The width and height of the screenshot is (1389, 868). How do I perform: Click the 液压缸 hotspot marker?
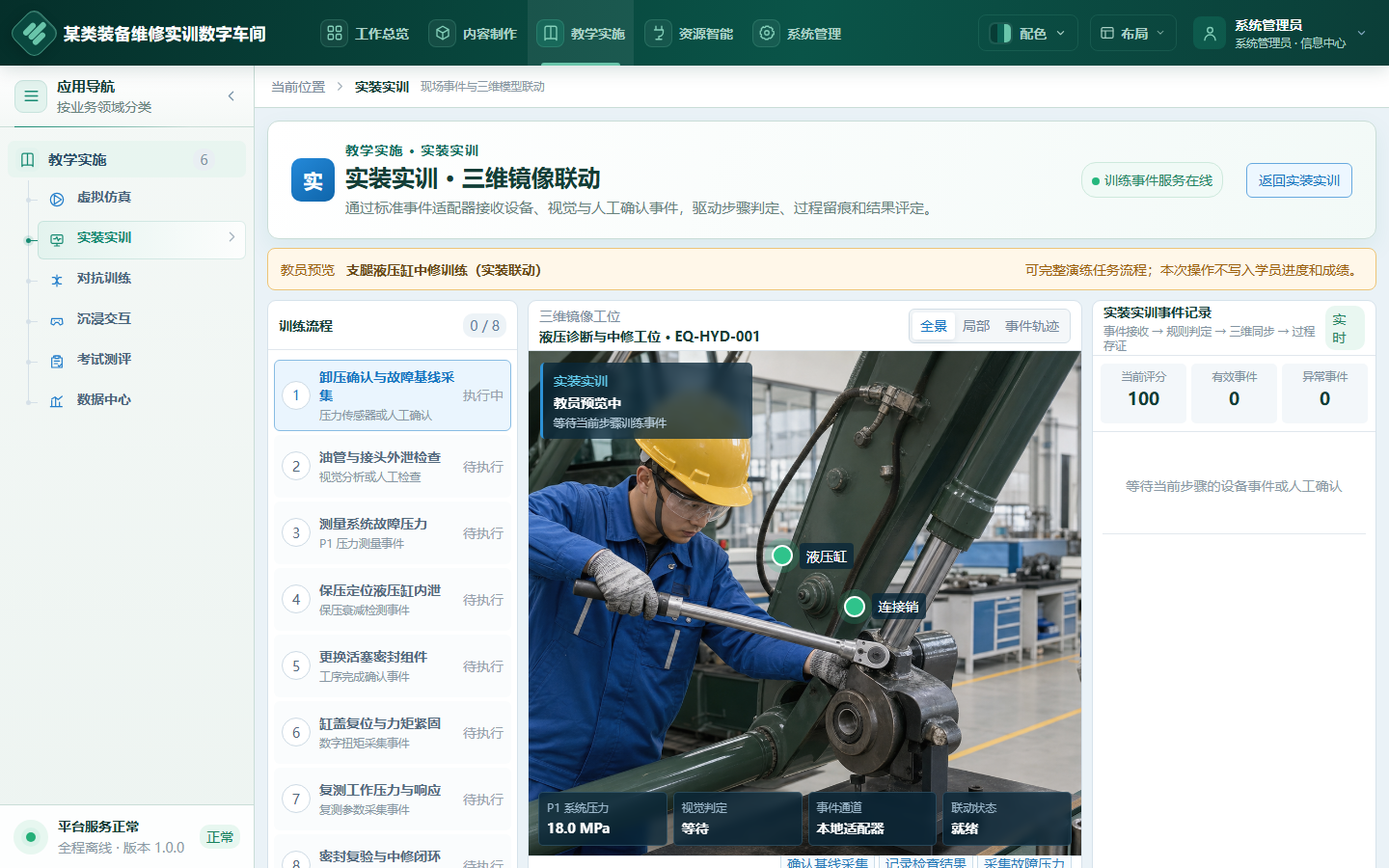point(782,556)
